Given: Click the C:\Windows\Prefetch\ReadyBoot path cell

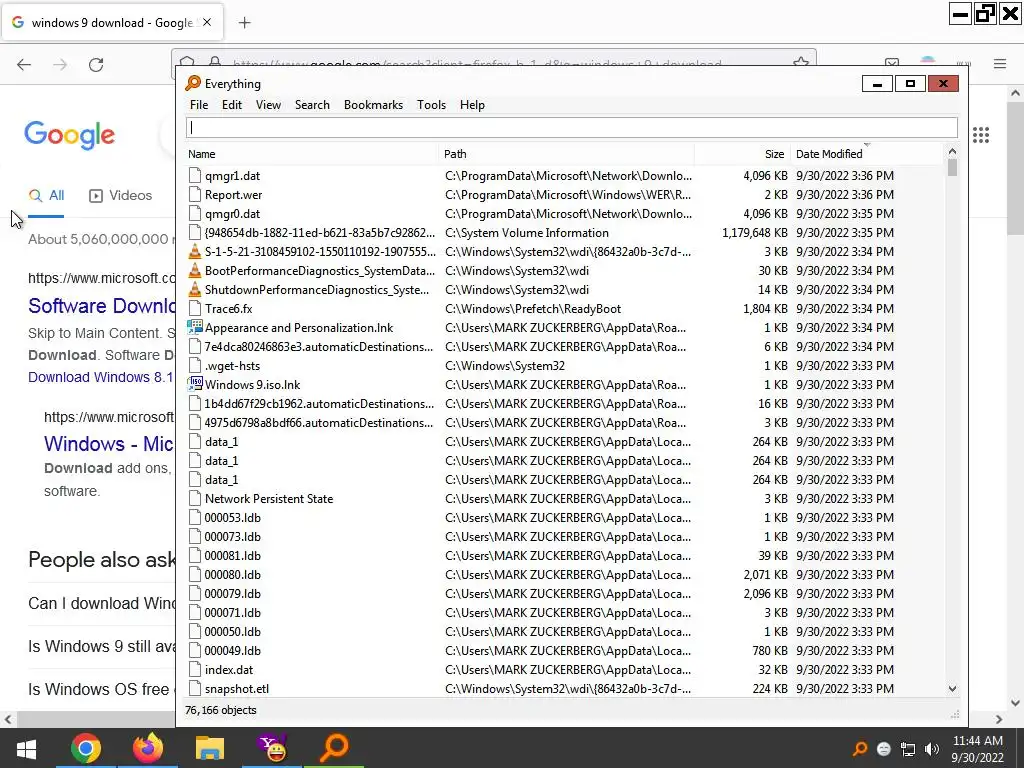Looking at the screenshot, I should coord(533,308).
